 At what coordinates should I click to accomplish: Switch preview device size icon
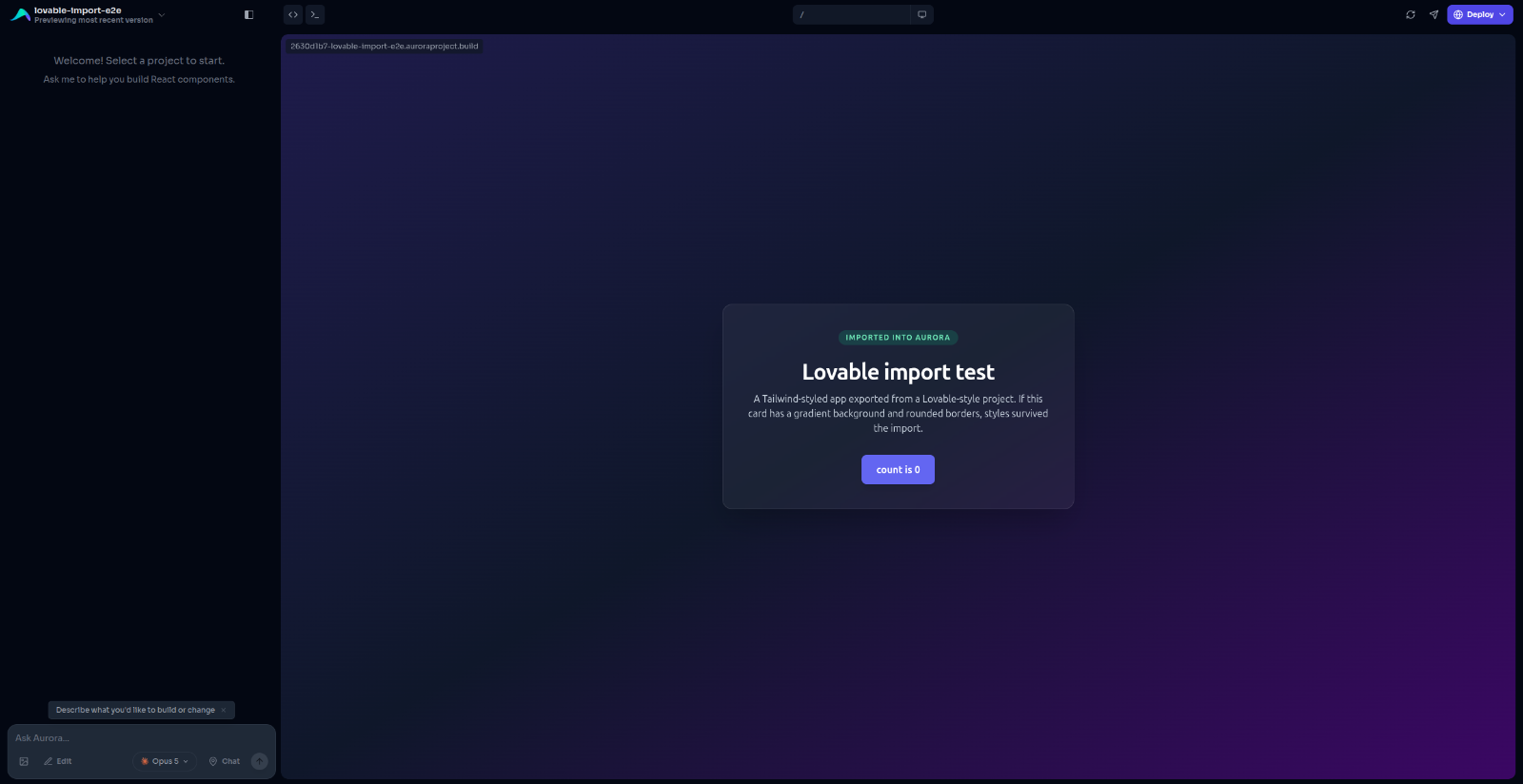(921, 14)
